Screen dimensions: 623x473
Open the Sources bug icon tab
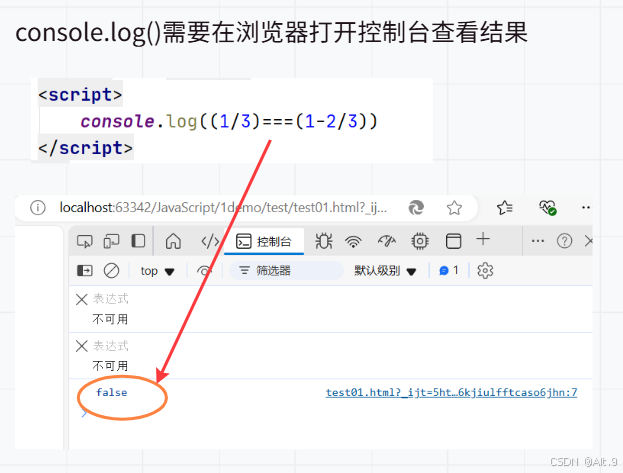point(324,241)
